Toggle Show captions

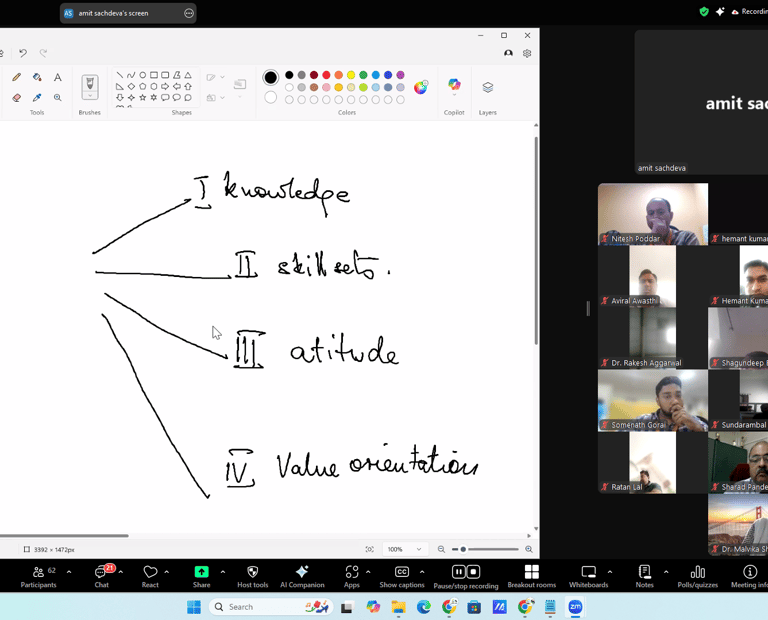click(x=402, y=576)
